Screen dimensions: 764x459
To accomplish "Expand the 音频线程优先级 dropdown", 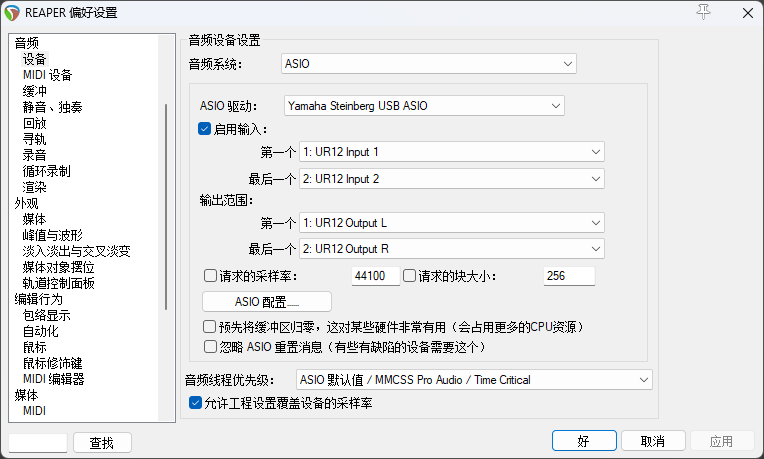I will (474, 379).
